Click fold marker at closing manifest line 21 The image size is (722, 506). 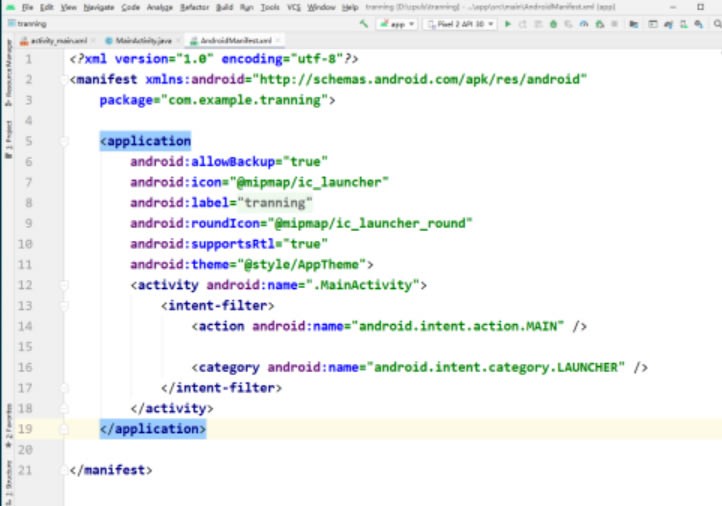click(64, 470)
